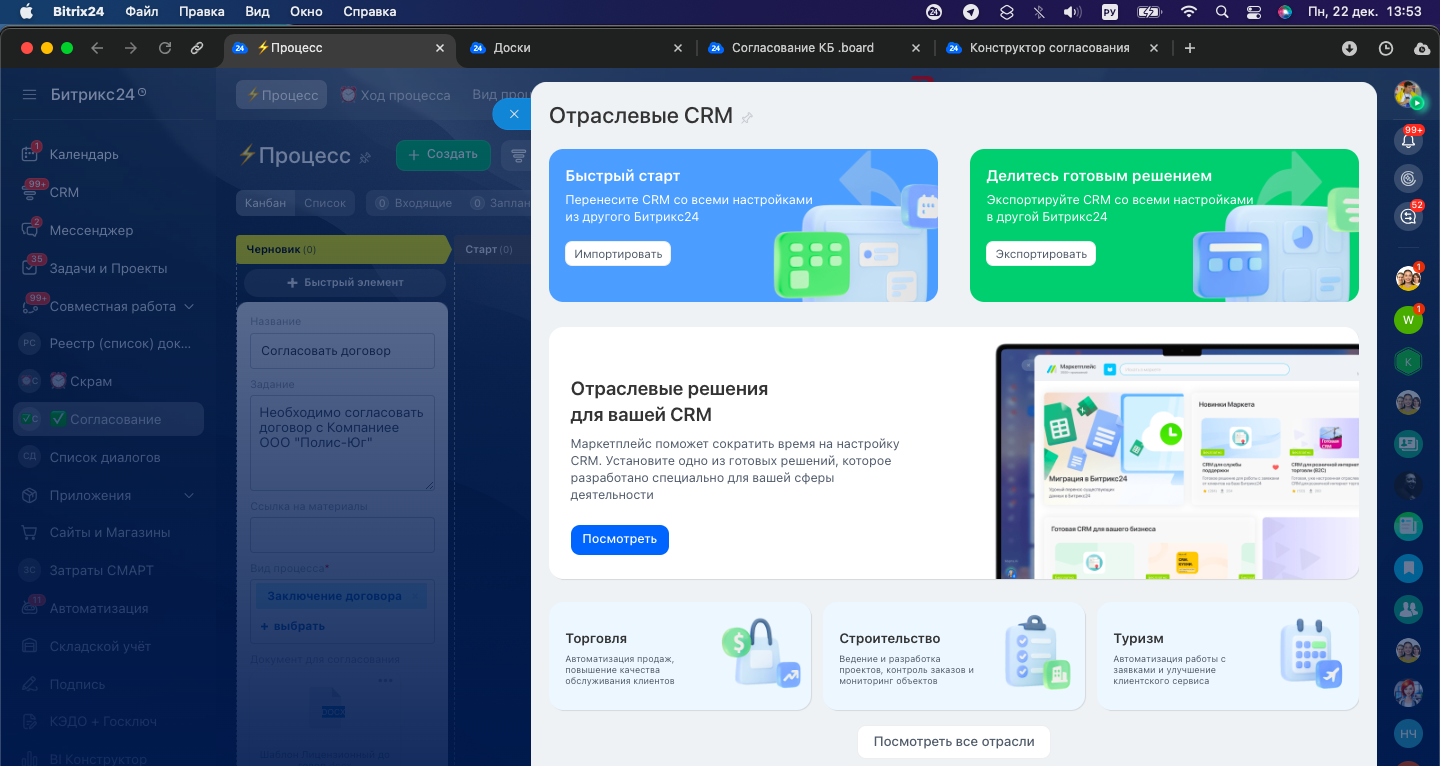Go back with the left arrow
This screenshot has width=1440, height=766.
tap(97, 48)
